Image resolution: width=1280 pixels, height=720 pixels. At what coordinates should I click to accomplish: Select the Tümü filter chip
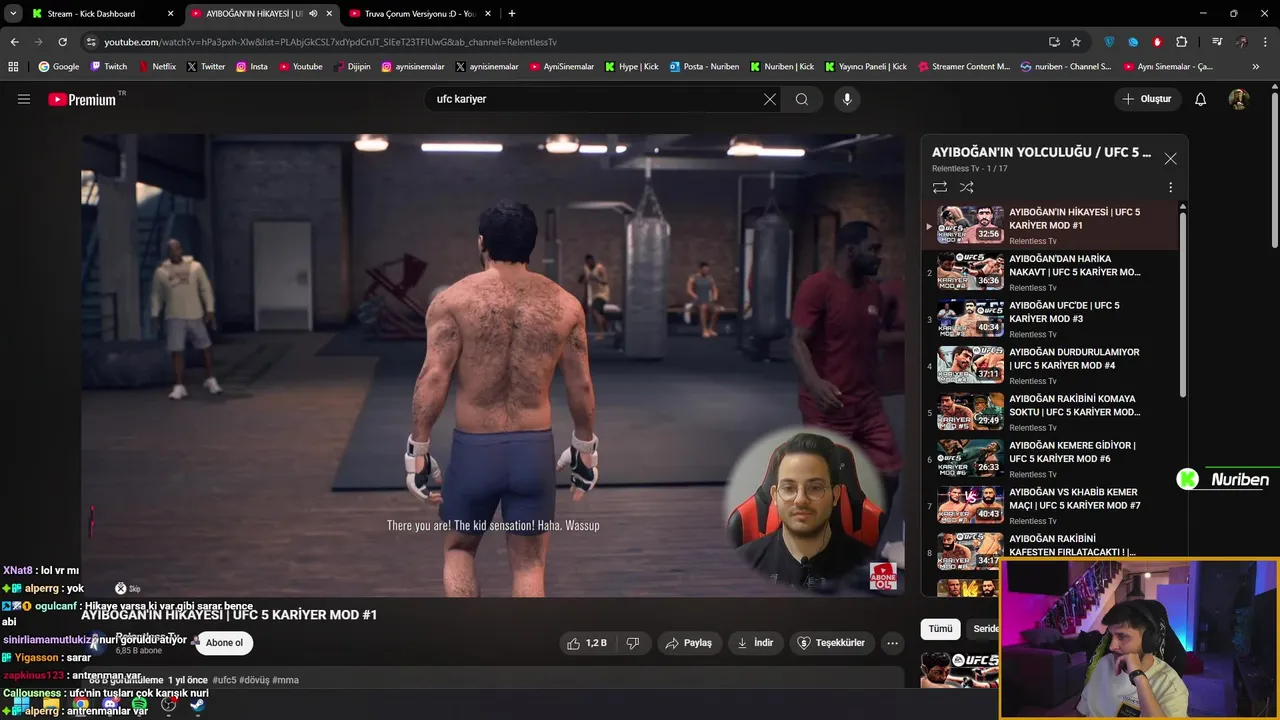[x=940, y=629]
